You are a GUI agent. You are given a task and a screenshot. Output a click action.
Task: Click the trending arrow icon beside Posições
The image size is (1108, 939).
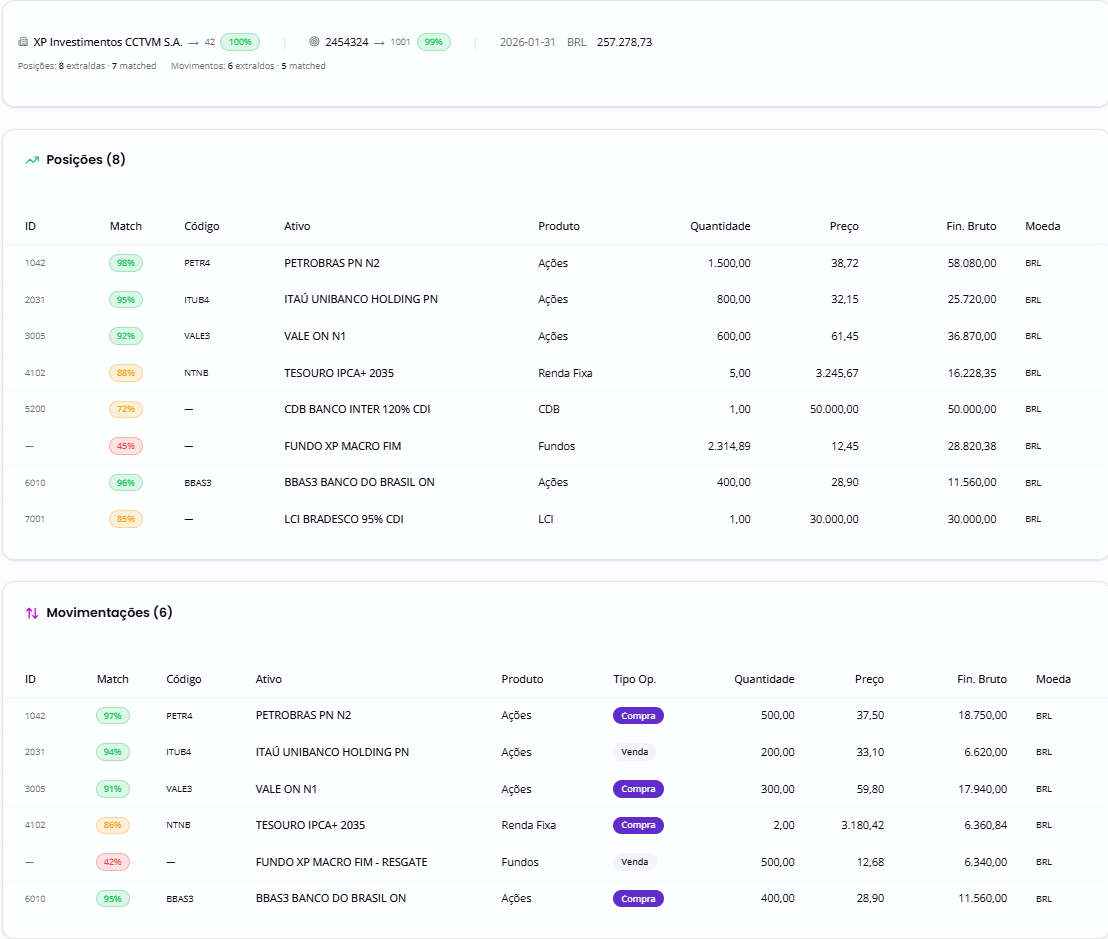[x=32, y=160]
